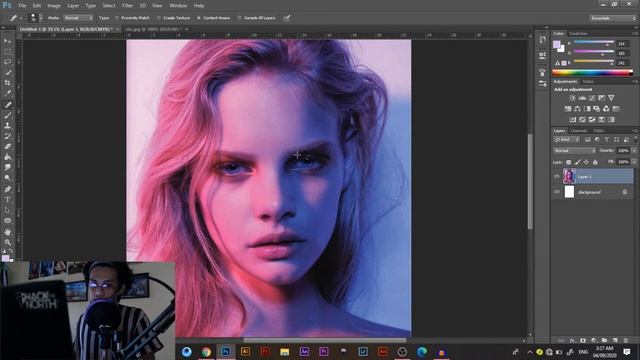
Task: Hide Layer 1 visibility eye
Action: 556,177
